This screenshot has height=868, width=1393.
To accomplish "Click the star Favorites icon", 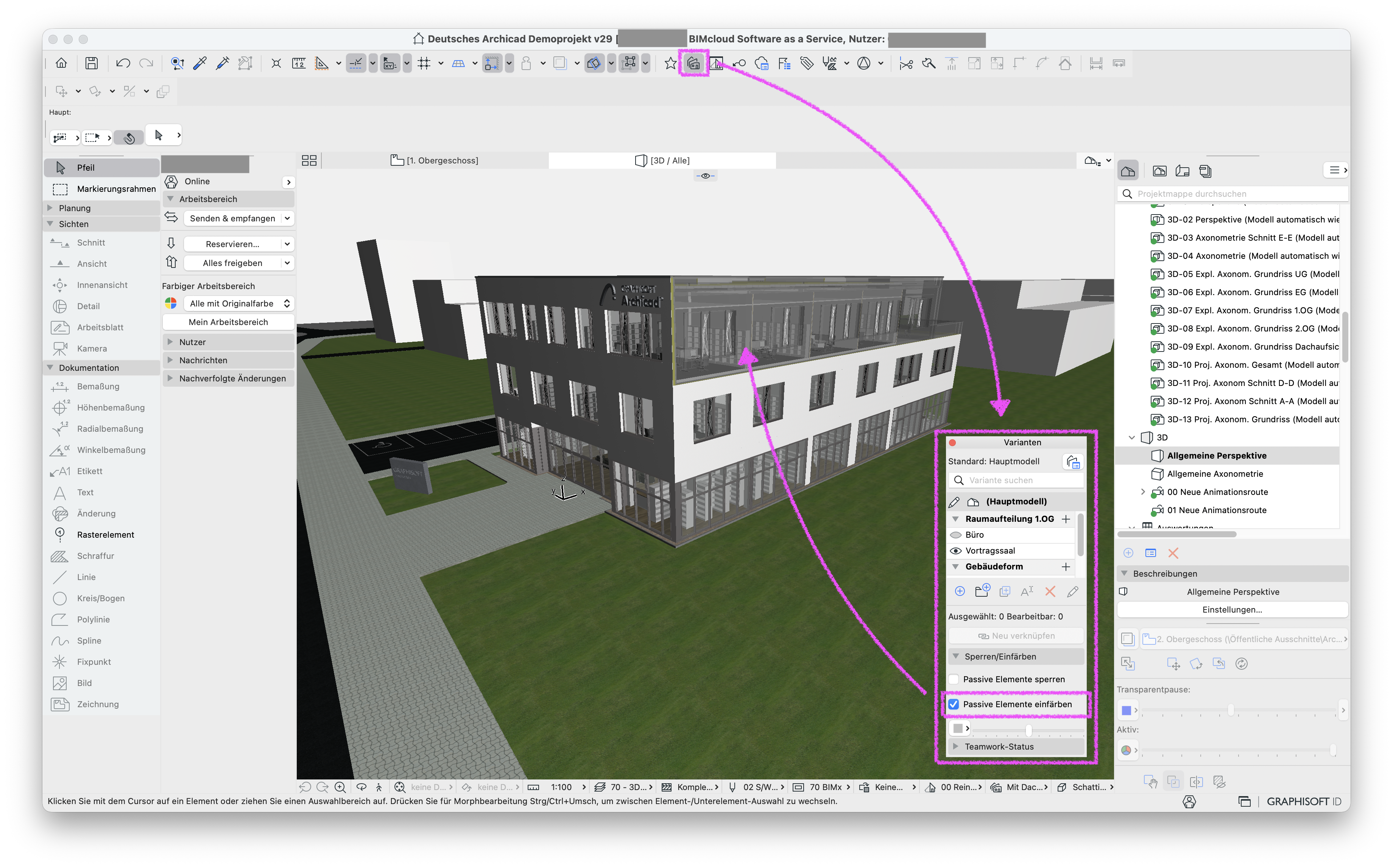I will [670, 63].
